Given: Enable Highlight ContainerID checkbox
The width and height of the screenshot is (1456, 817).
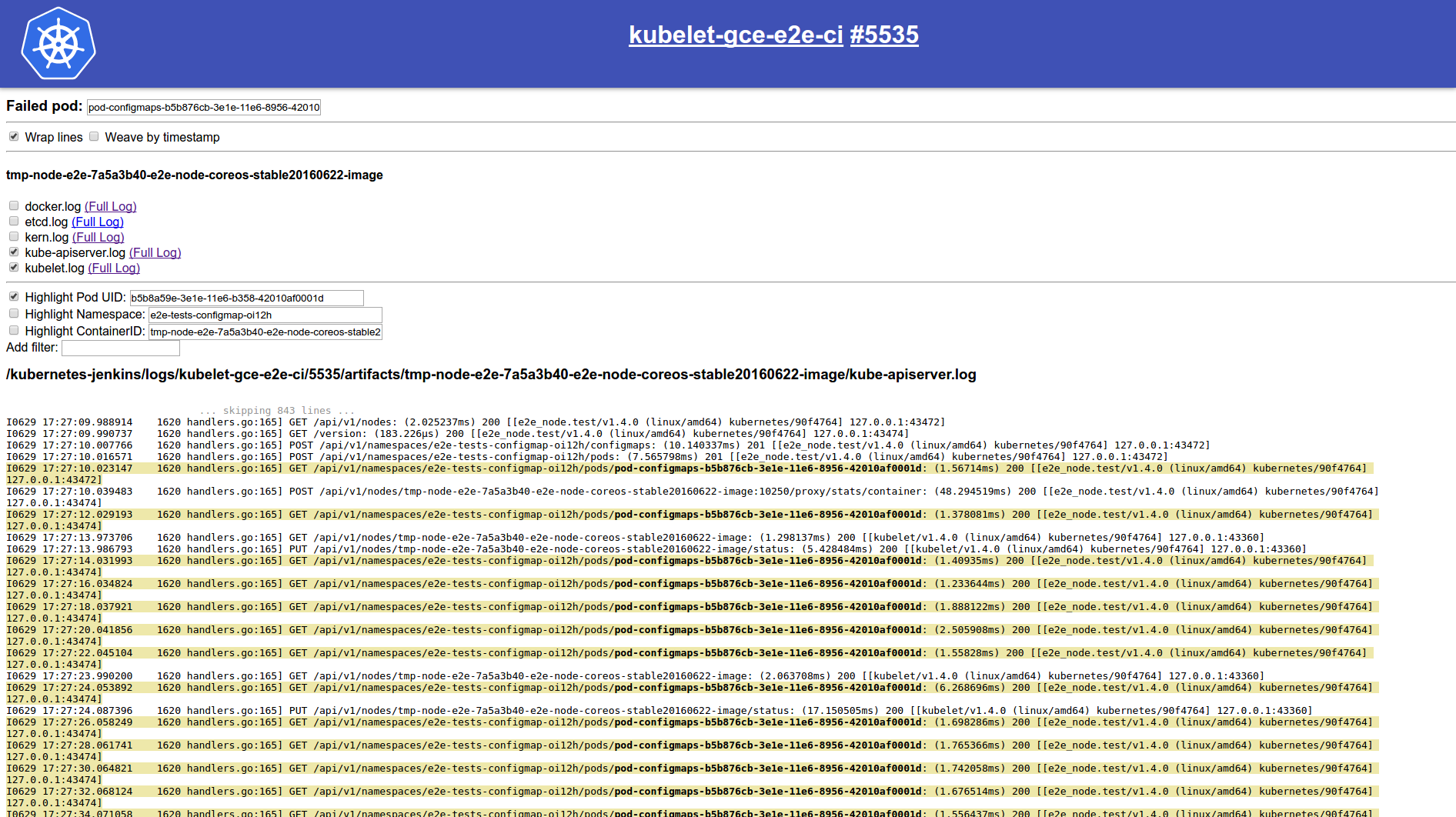Looking at the screenshot, I should coord(14,331).
